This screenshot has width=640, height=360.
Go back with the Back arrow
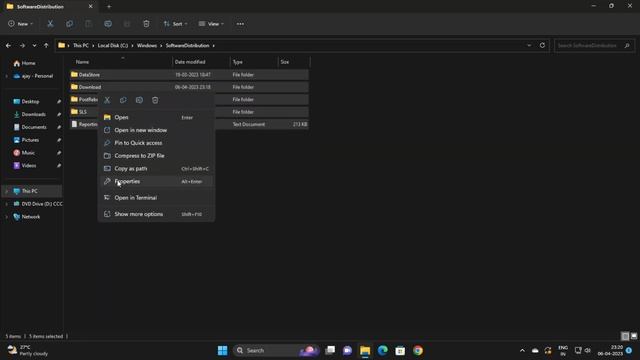click(9, 45)
